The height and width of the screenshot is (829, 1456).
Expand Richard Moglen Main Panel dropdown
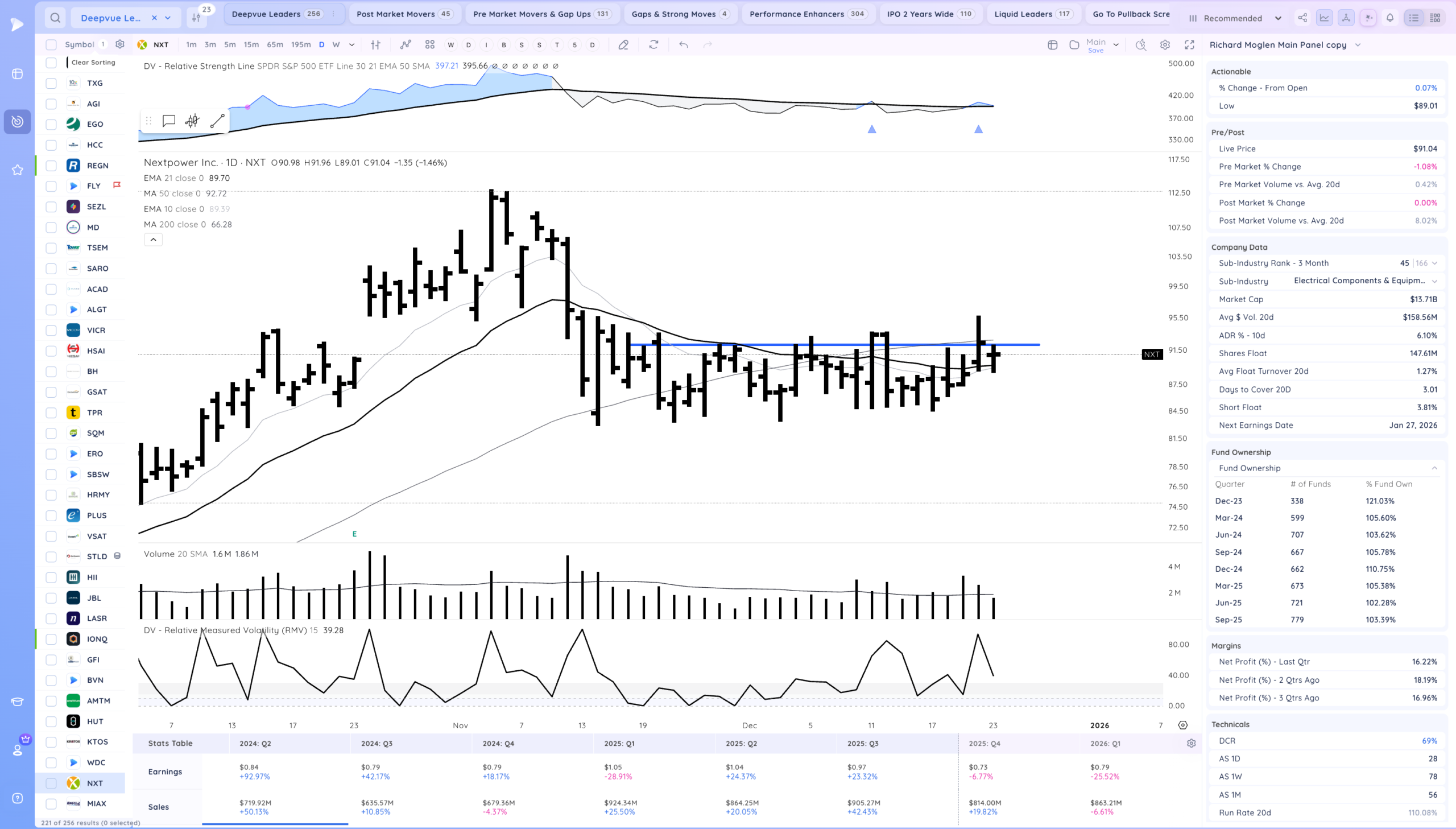[1358, 45]
